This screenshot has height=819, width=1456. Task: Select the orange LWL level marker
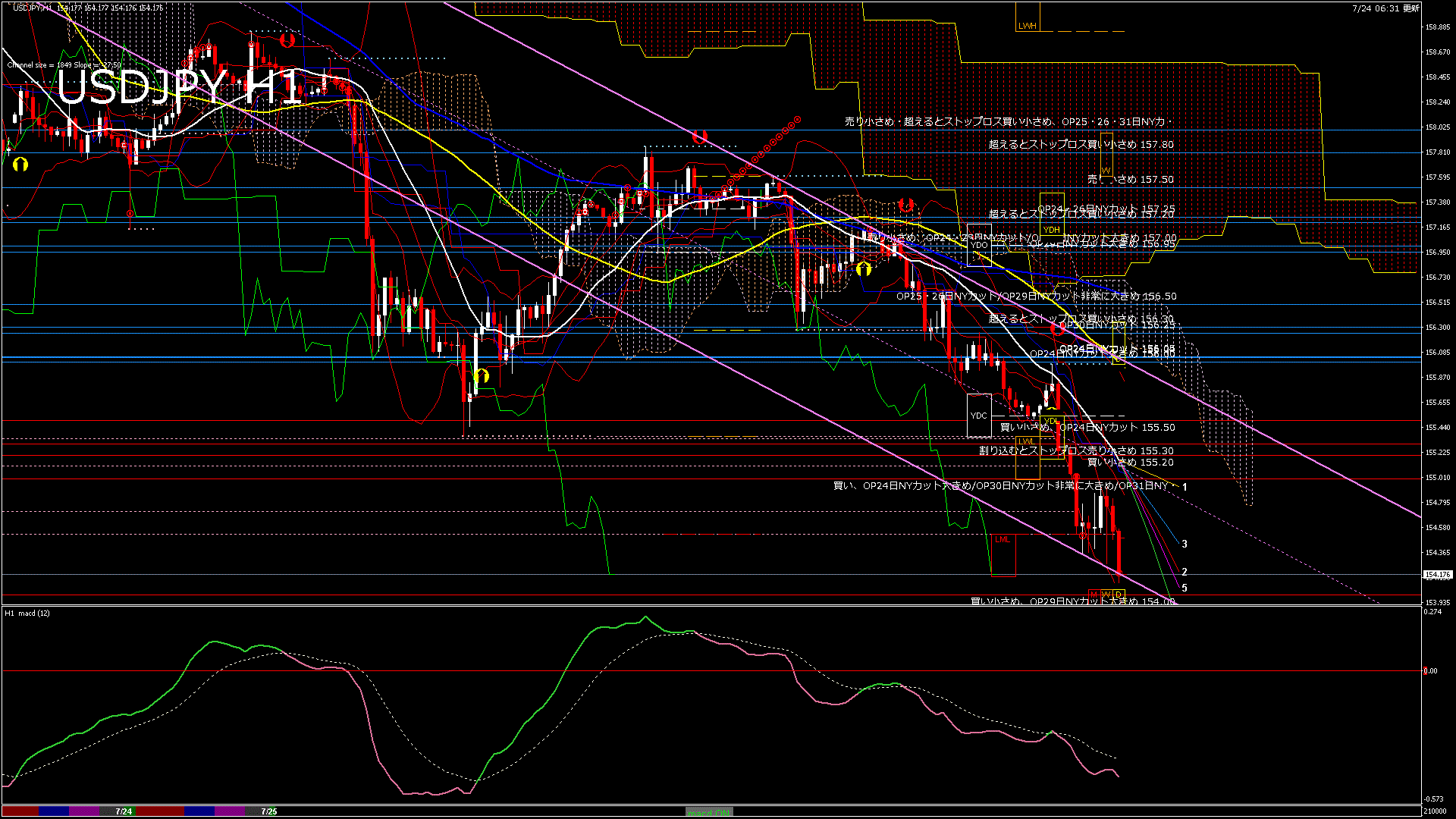(x=1026, y=441)
